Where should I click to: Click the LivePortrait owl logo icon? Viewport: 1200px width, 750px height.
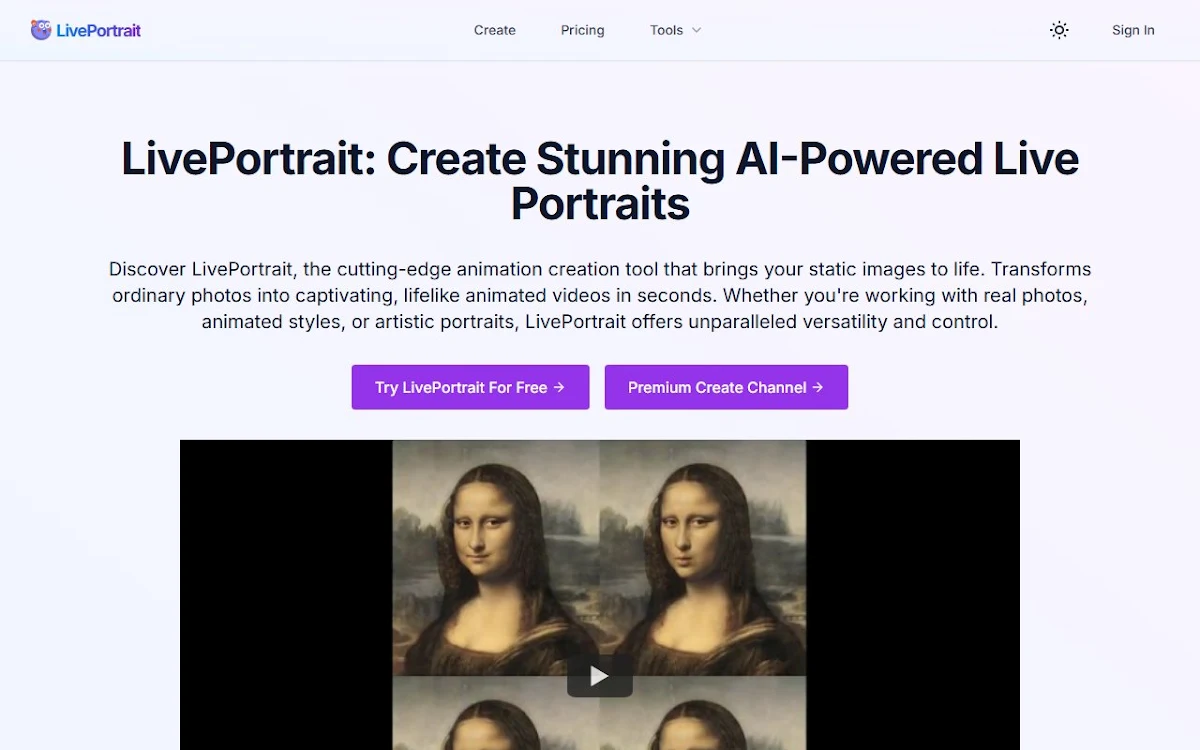(41, 30)
